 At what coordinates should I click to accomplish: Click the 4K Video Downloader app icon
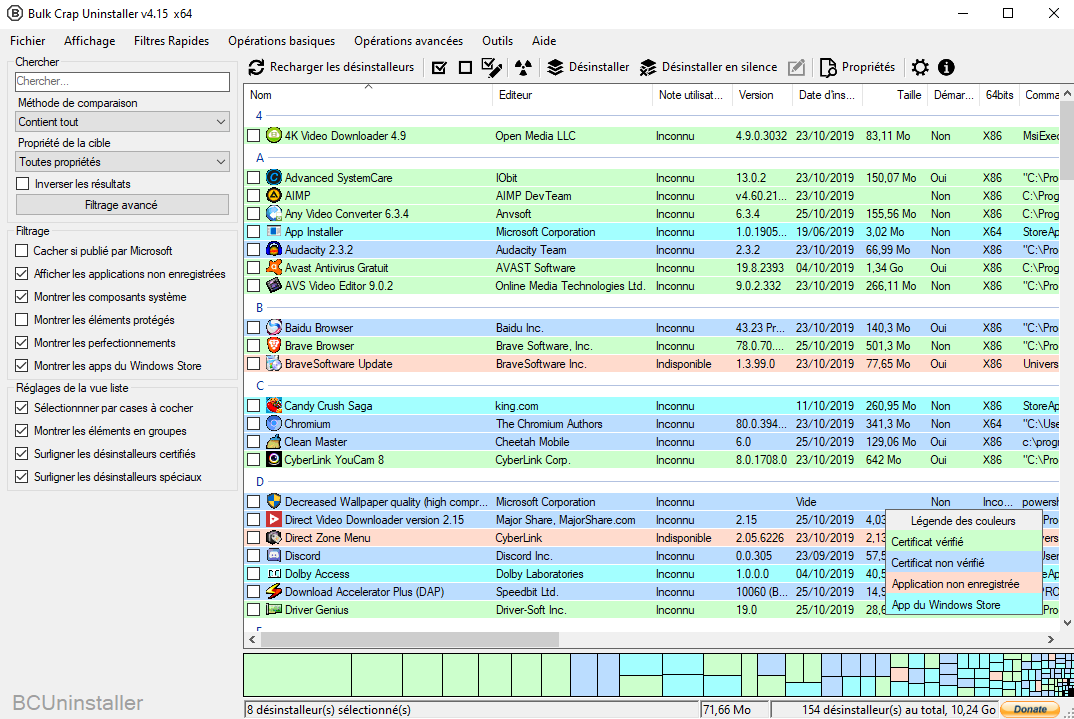click(x=274, y=136)
